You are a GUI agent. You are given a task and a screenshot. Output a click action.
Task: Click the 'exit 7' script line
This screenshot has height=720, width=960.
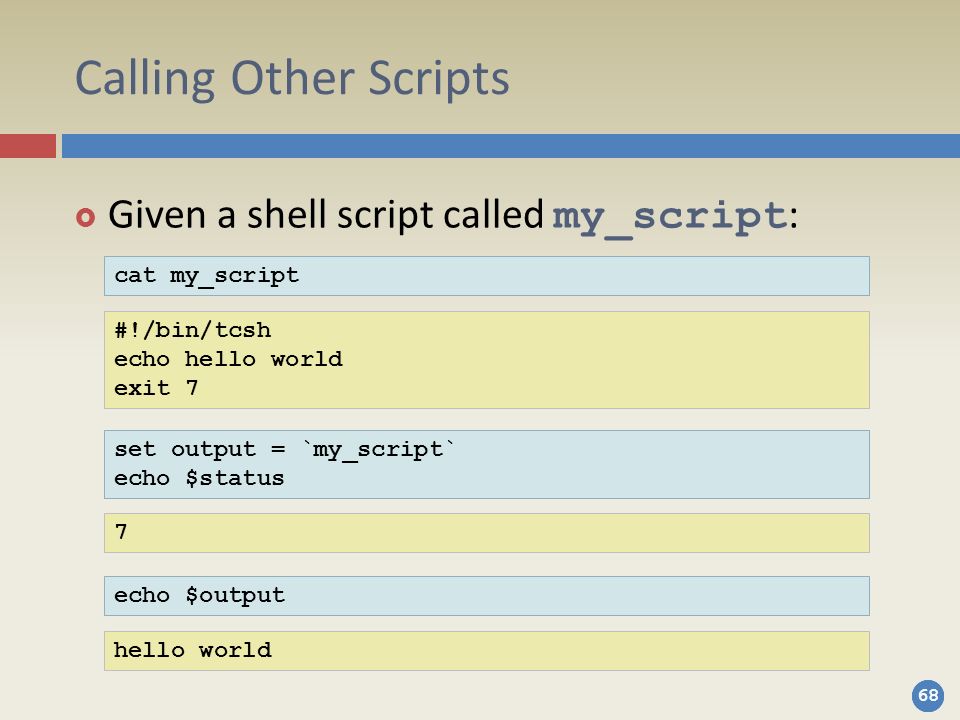coord(156,388)
